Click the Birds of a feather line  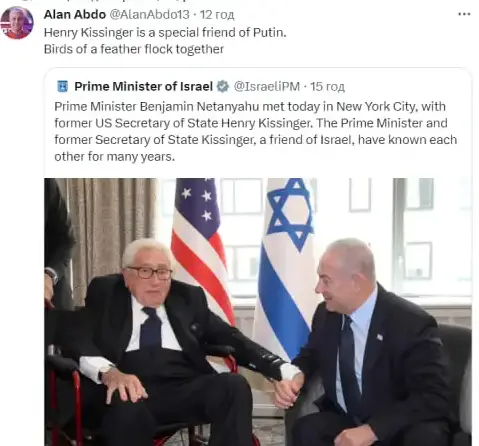click(x=134, y=49)
